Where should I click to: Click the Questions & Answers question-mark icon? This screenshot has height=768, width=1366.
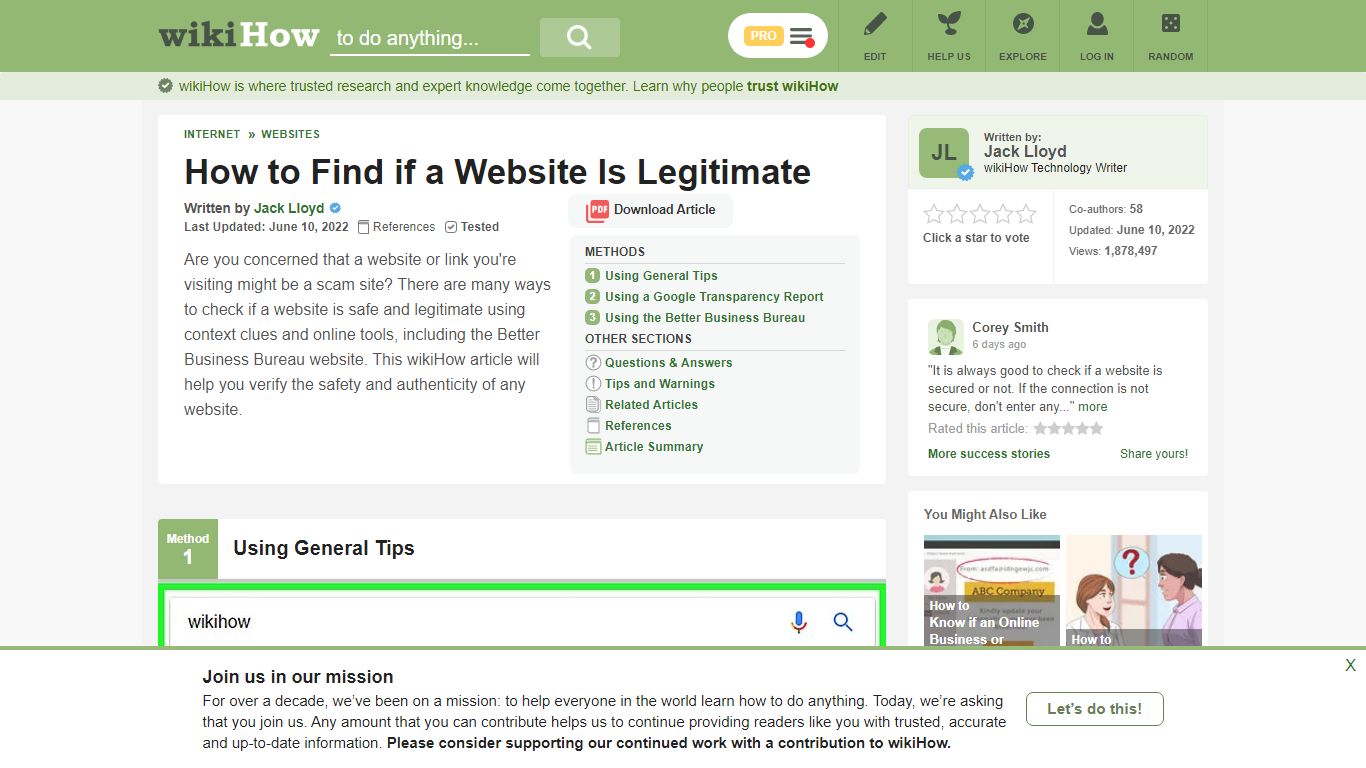[x=593, y=363]
